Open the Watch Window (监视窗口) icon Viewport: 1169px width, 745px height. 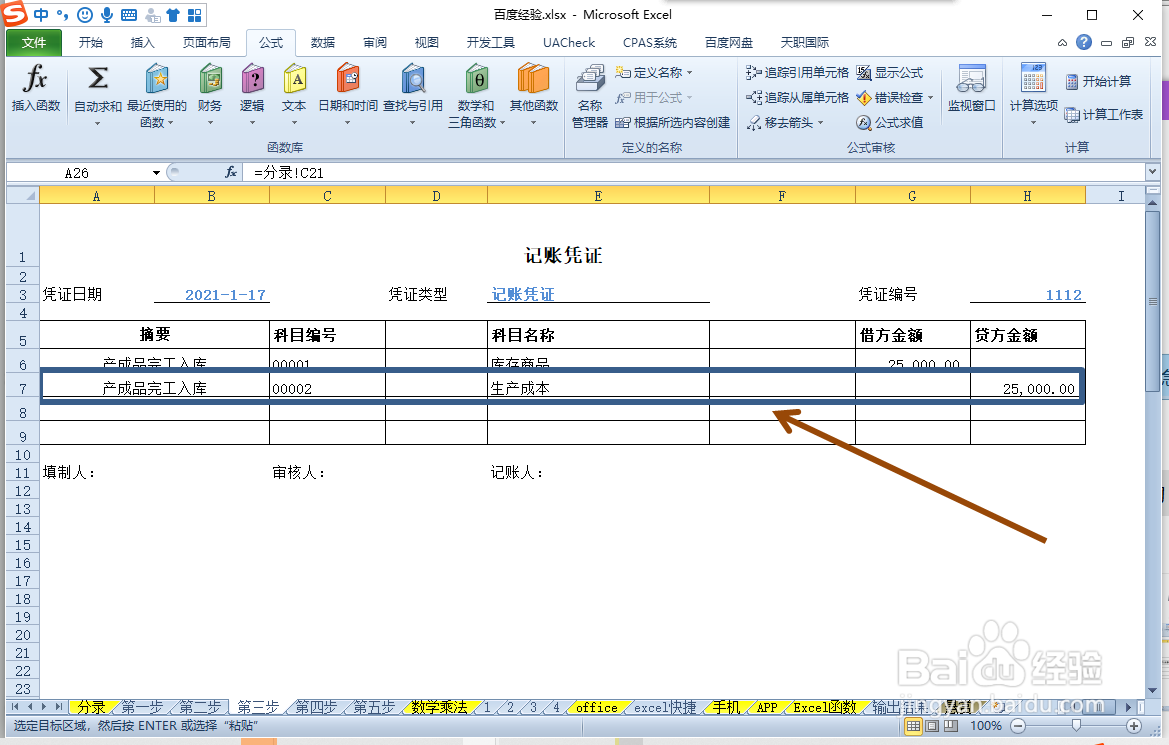pyautogui.click(x=971, y=78)
